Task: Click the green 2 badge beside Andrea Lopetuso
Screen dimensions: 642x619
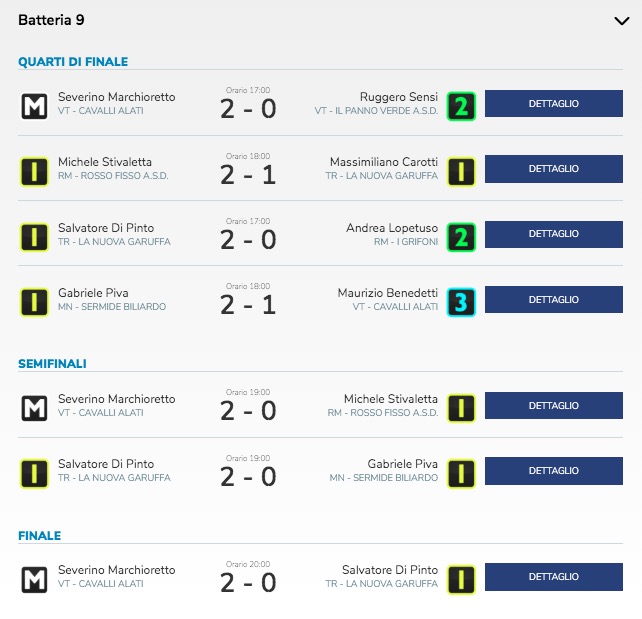Action: point(461,237)
